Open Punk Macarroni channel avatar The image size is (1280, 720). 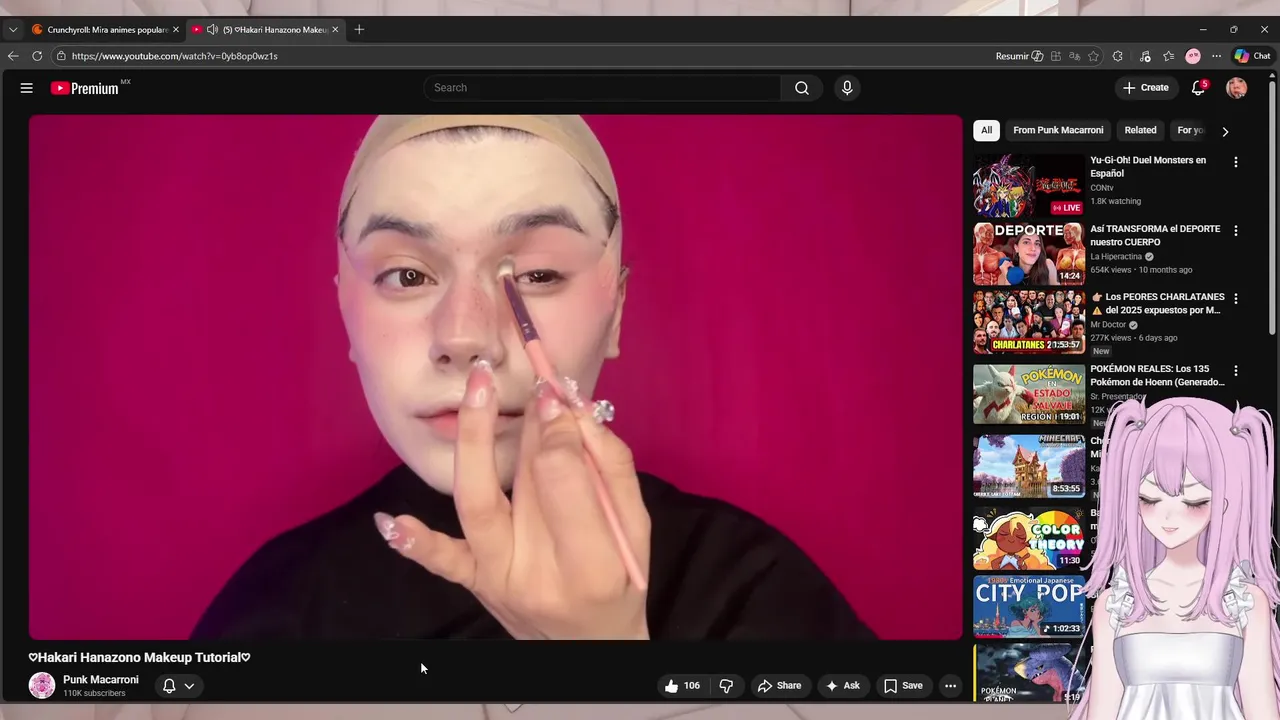[x=42, y=685]
